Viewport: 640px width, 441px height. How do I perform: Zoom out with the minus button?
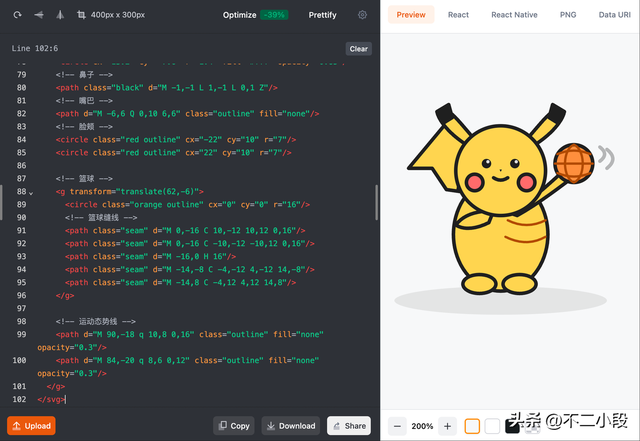[397, 426]
